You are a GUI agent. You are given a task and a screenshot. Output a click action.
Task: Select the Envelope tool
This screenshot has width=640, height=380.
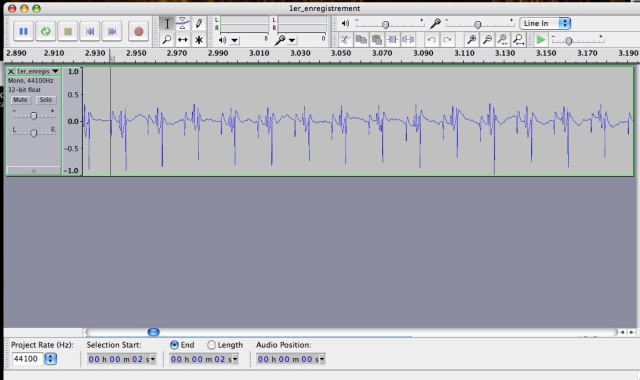point(182,23)
